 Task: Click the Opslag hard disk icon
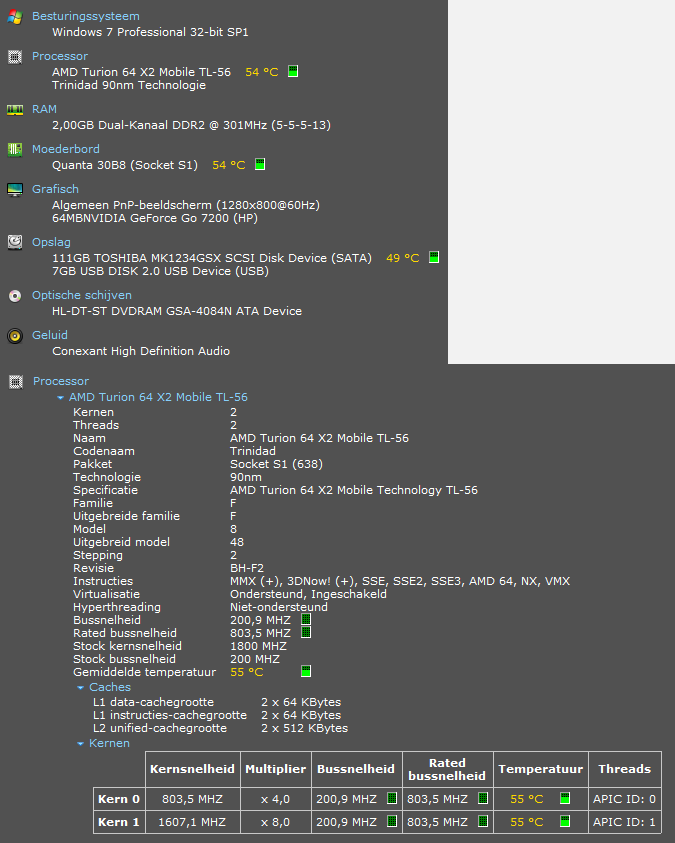coord(15,242)
